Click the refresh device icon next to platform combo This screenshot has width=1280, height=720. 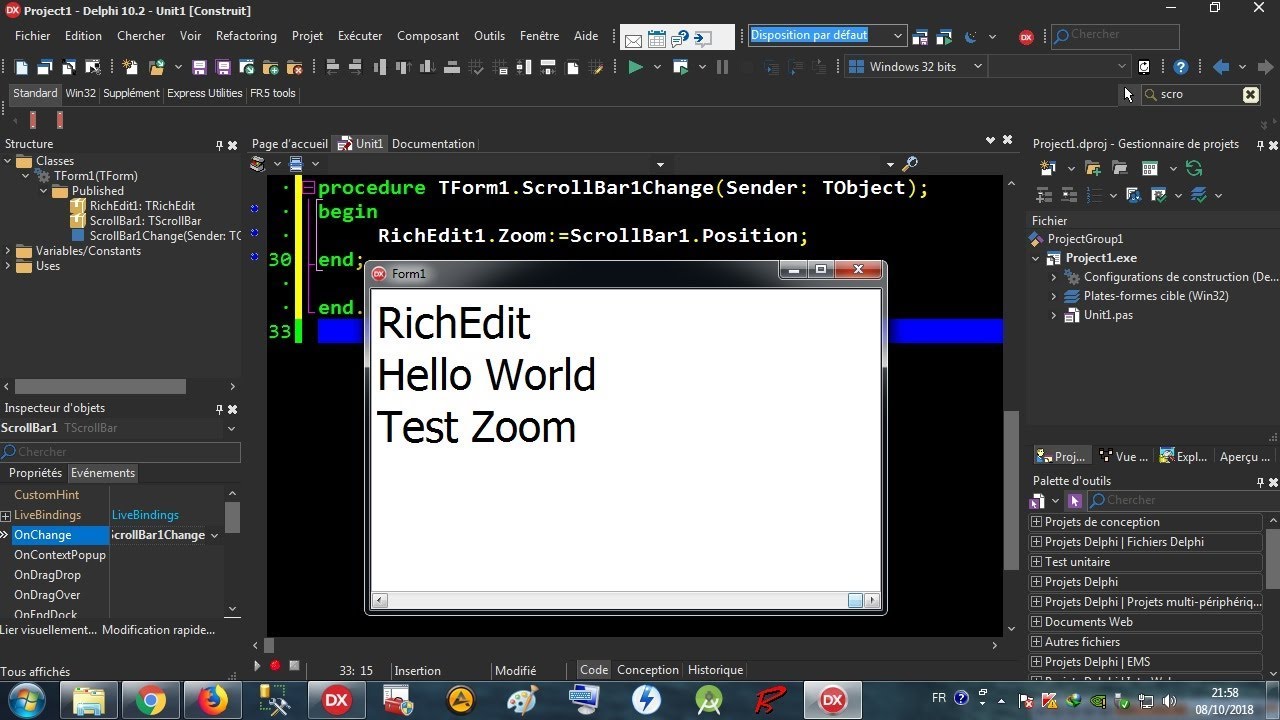pos(1144,67)
